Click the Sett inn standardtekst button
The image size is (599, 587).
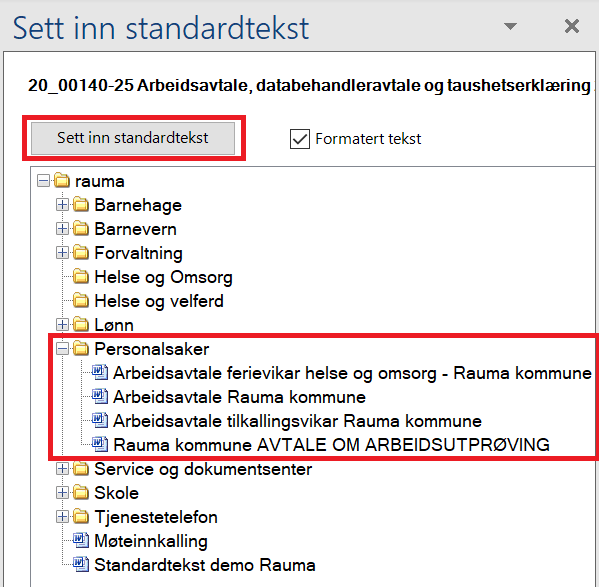[133, 138]
